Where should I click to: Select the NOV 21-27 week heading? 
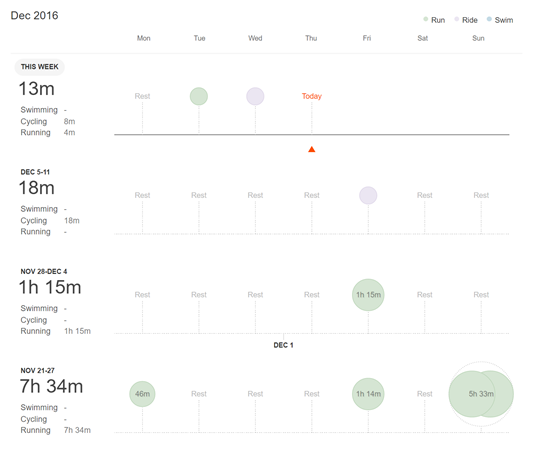pos(37,371)
